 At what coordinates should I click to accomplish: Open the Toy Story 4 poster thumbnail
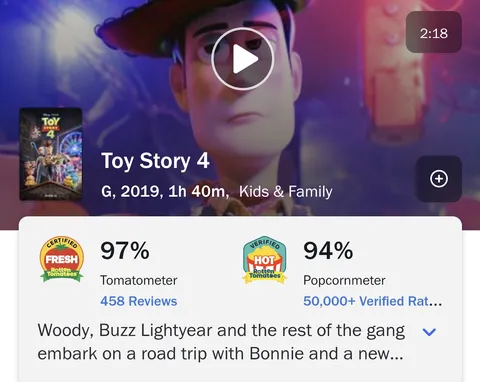pyautogui.click(x=51, y=154)
